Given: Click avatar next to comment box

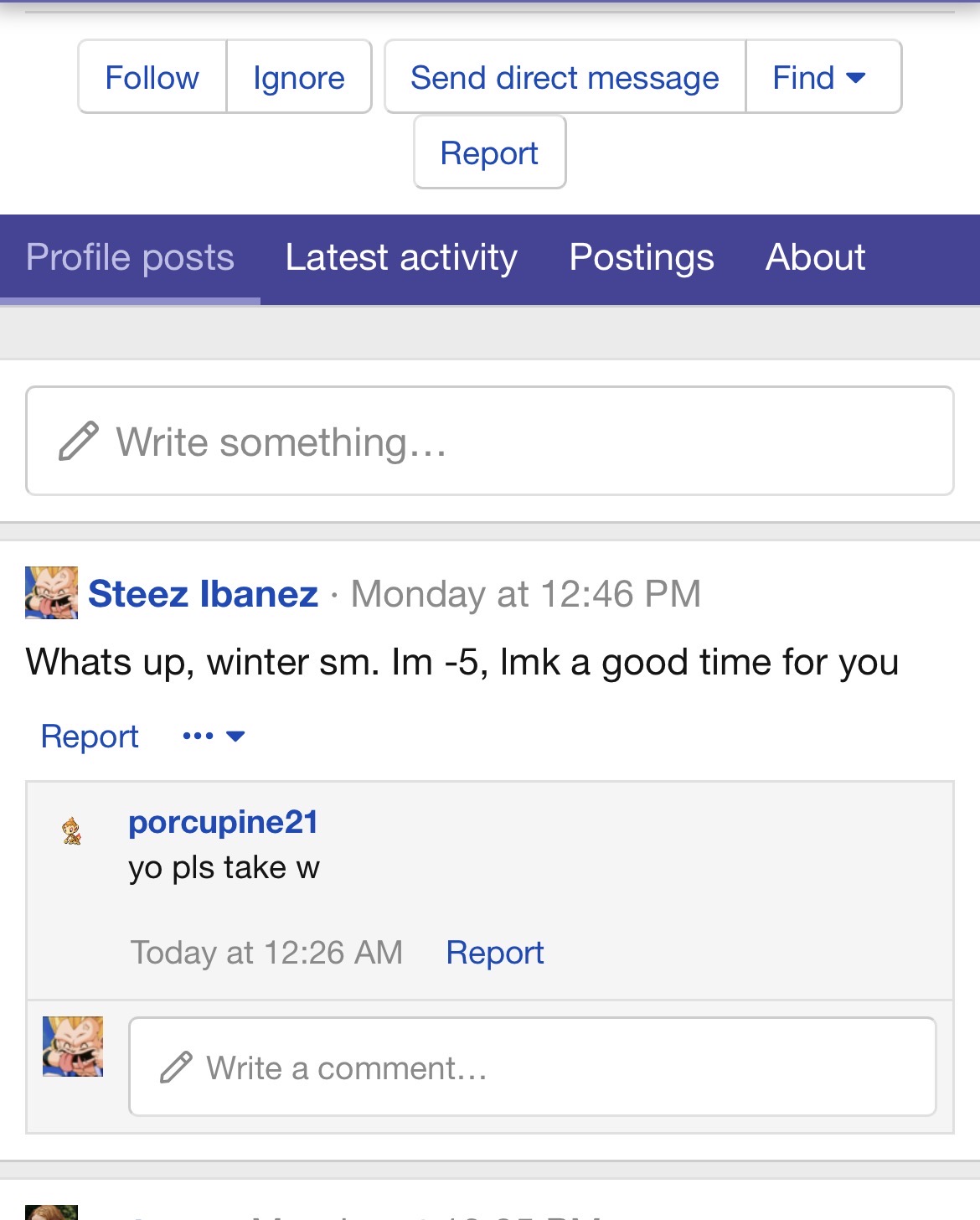Looking at the screenshot, I should coord(73,1046).
